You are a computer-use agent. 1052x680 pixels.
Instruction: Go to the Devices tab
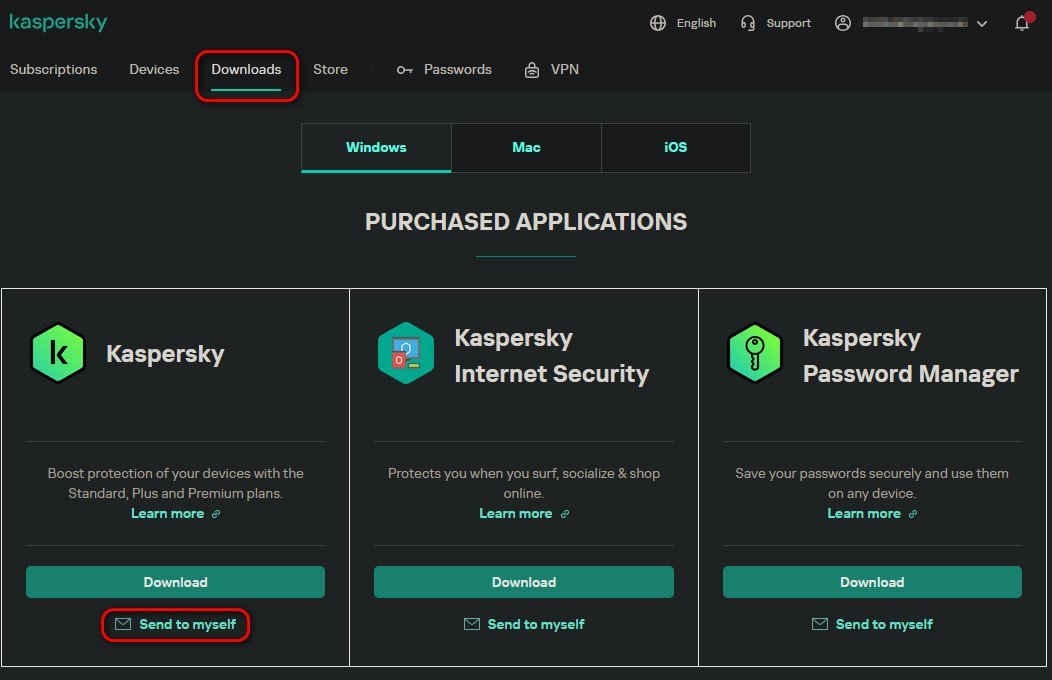point(154,70)
